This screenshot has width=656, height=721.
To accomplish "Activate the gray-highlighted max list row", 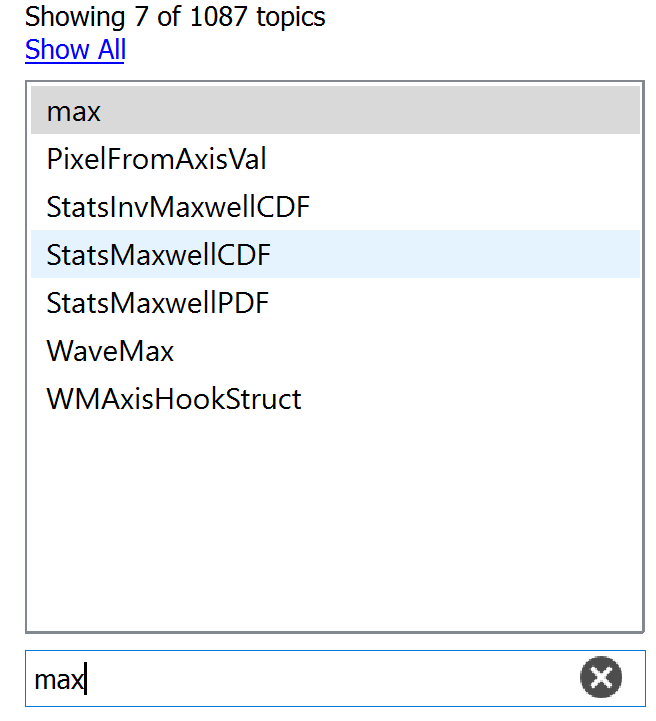I will pyautogui.click(x=335, y=110).
